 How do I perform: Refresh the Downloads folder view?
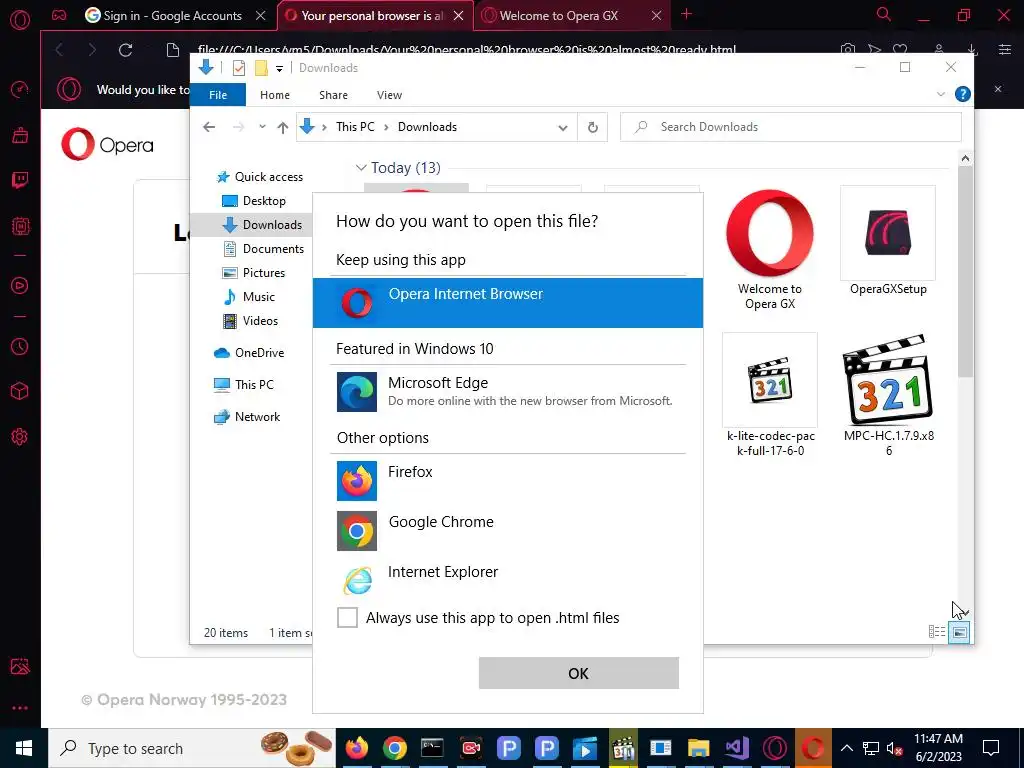coord(592,127)
